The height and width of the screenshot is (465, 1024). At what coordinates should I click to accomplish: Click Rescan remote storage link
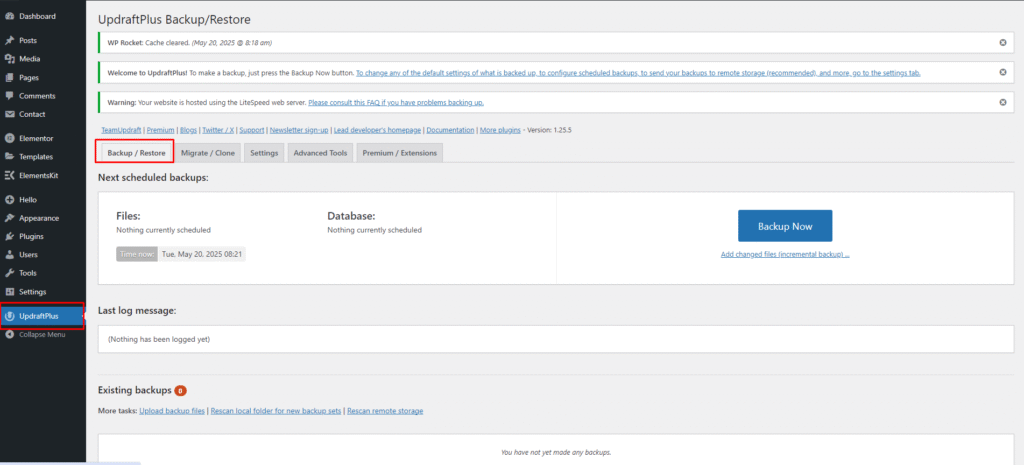coord(385,411)
